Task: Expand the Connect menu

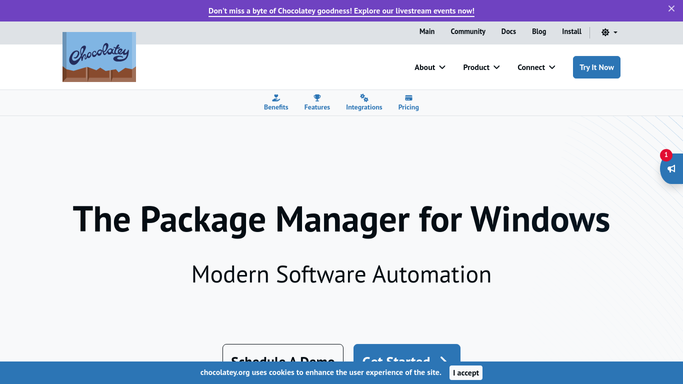Action: click(536, 67)
